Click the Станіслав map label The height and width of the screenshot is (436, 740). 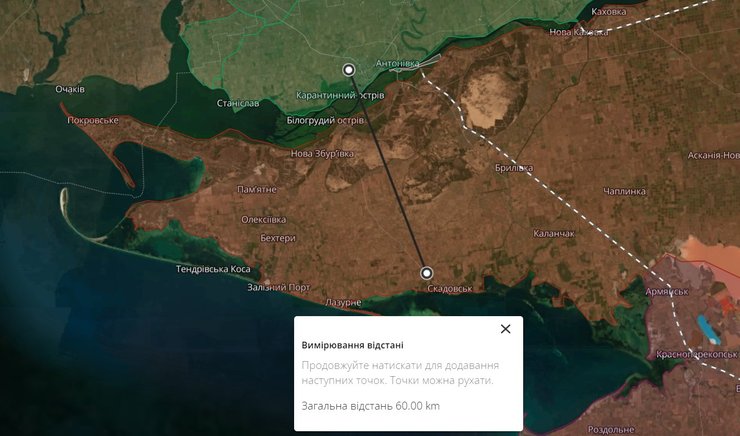tap(238, 103)
